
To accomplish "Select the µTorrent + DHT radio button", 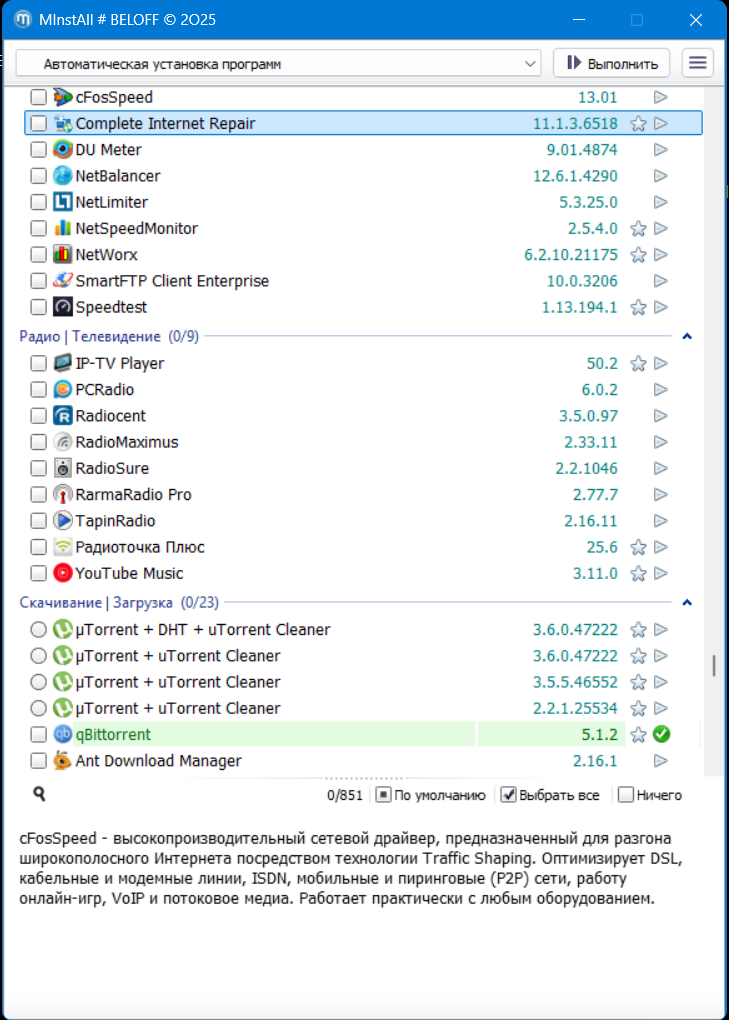I will pyautogui.click(x=38, y=630).
